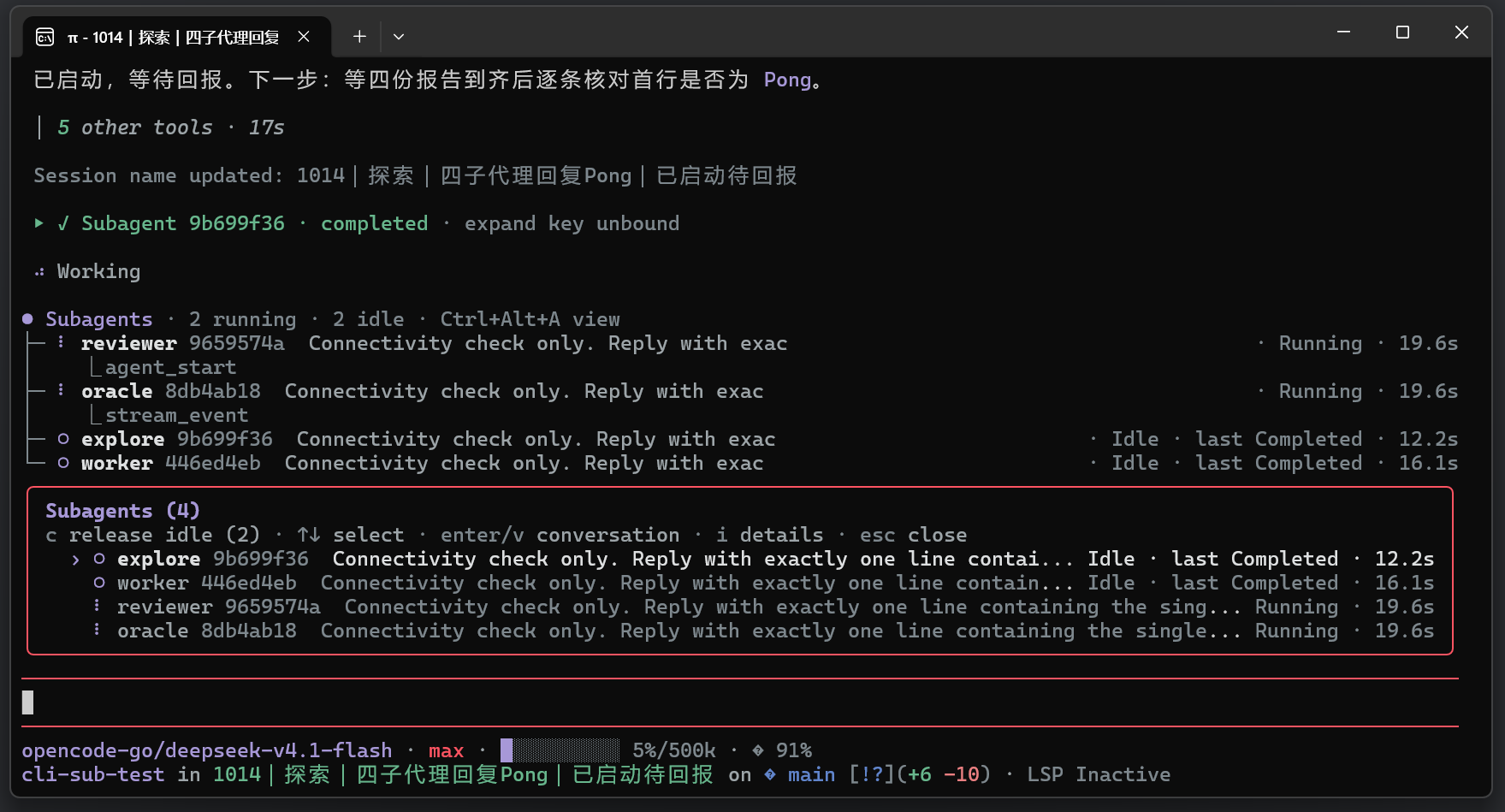Click idle circle icon beside worker in tree
Screen dimensions: 1505x812
63,463
